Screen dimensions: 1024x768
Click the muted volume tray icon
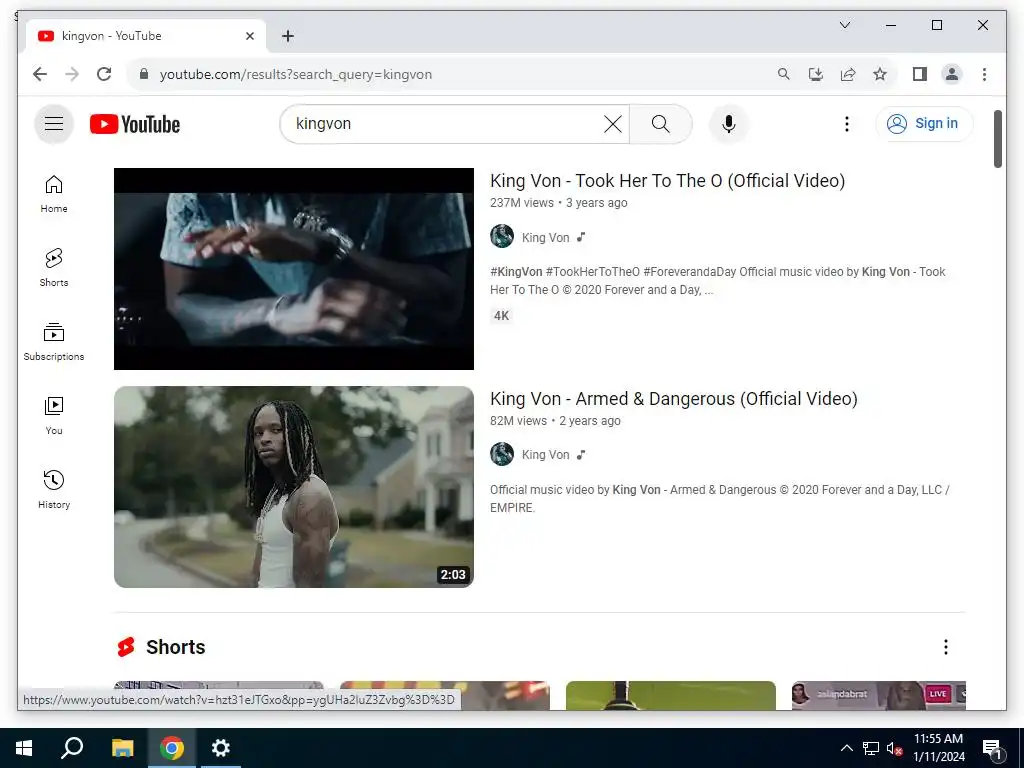[x=894, y=748]
